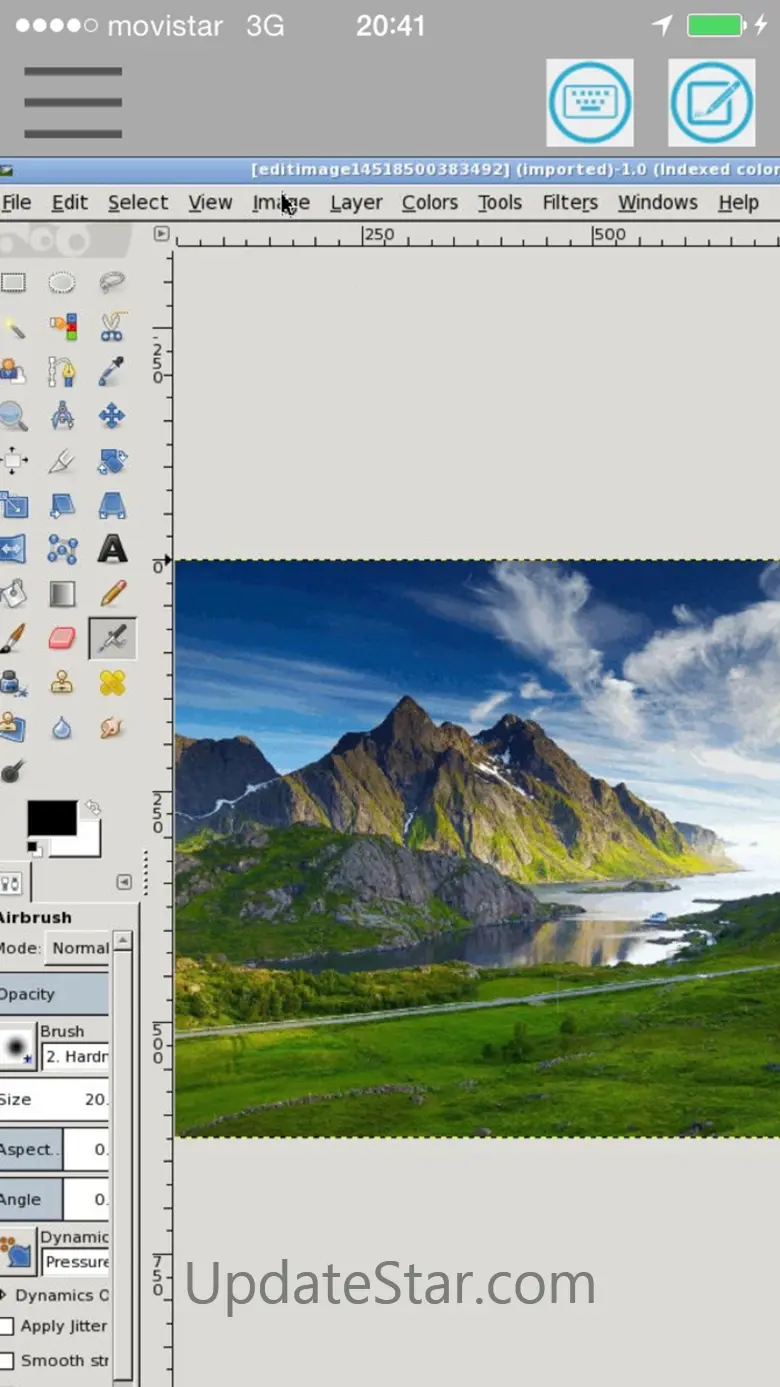Select the Blend gradient tool
780x1387 pixels.
pyautogui.click(x=62, y=593)
